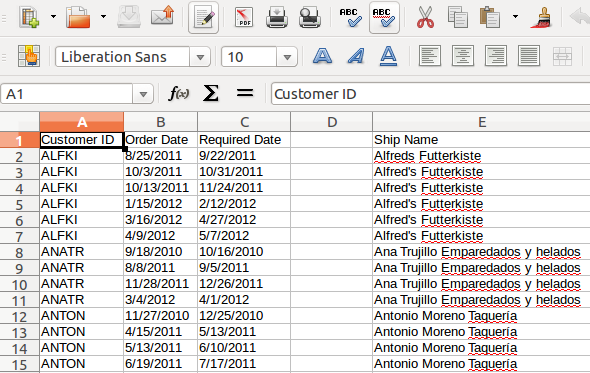Select order date 6/19/2011
The height and width of the screenshot is (373, 590).
tap(161, 364)
